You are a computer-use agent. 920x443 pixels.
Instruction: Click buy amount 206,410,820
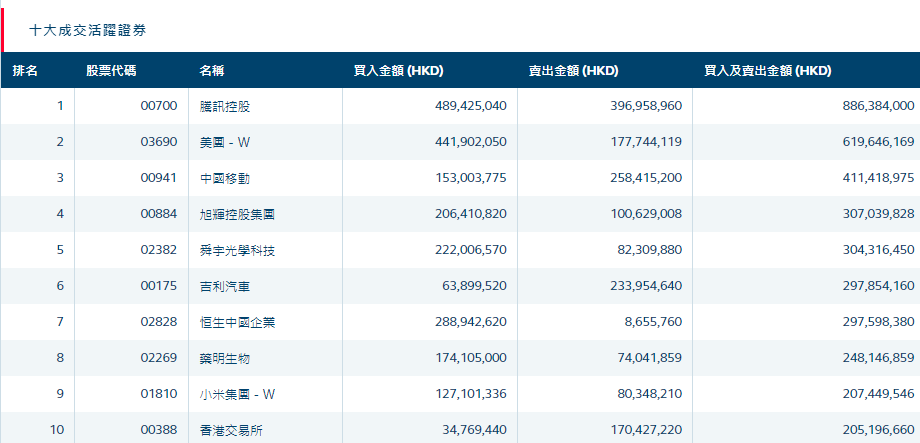471,214
